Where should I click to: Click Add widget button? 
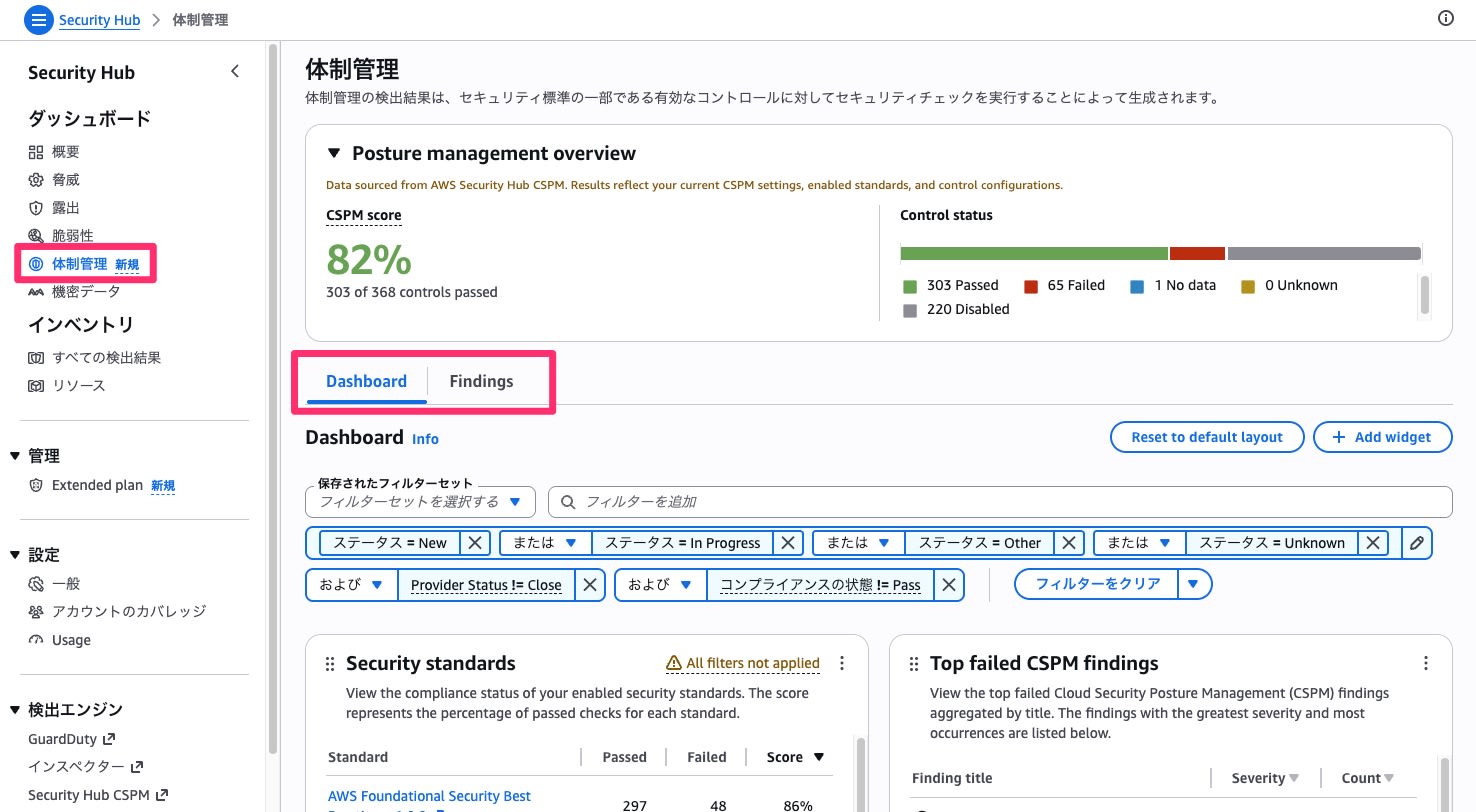coord(1382,437)
